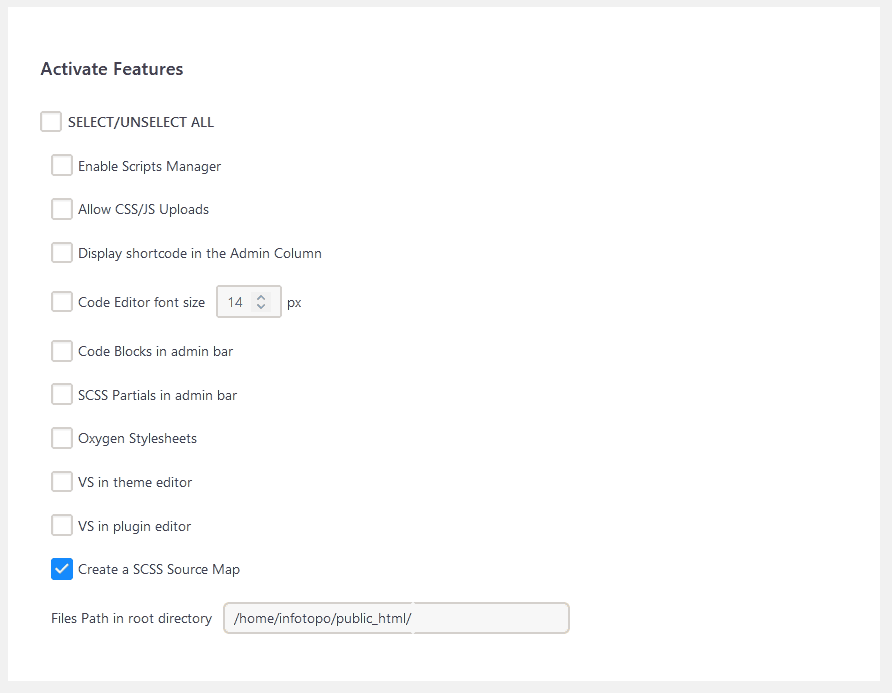
Task: Enable the Scripts Manager checkbox
Action: tap(62, 166)
